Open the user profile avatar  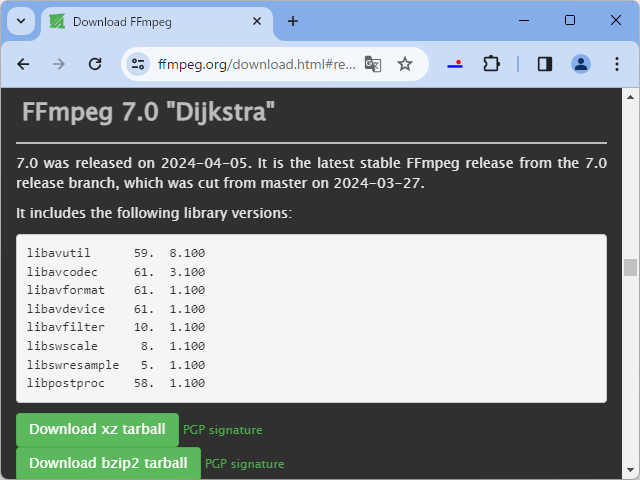(x=581, y=64)
